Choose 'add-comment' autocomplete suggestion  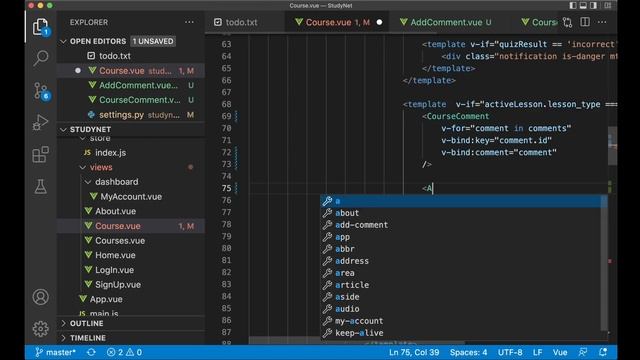tap(461, 225)
